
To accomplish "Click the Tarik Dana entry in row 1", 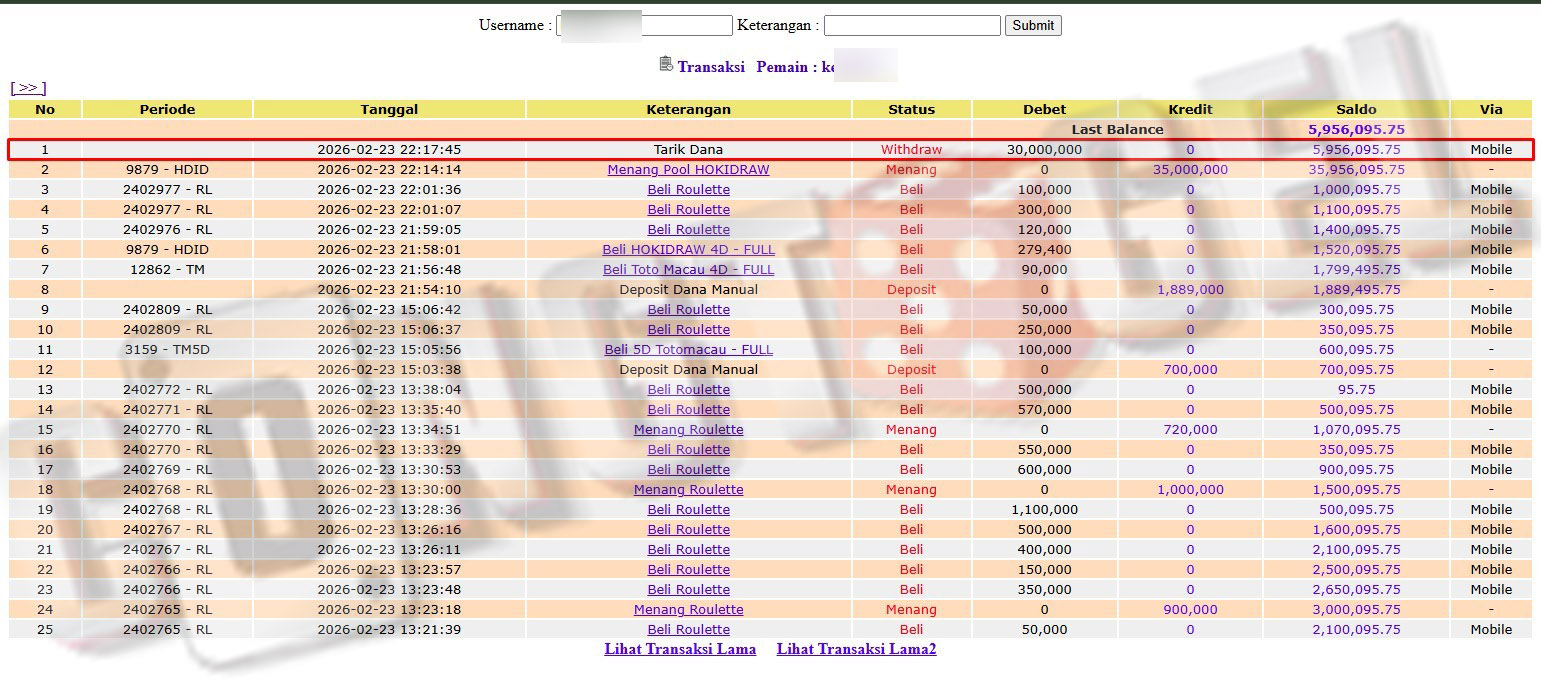I will tap(688, 150).
